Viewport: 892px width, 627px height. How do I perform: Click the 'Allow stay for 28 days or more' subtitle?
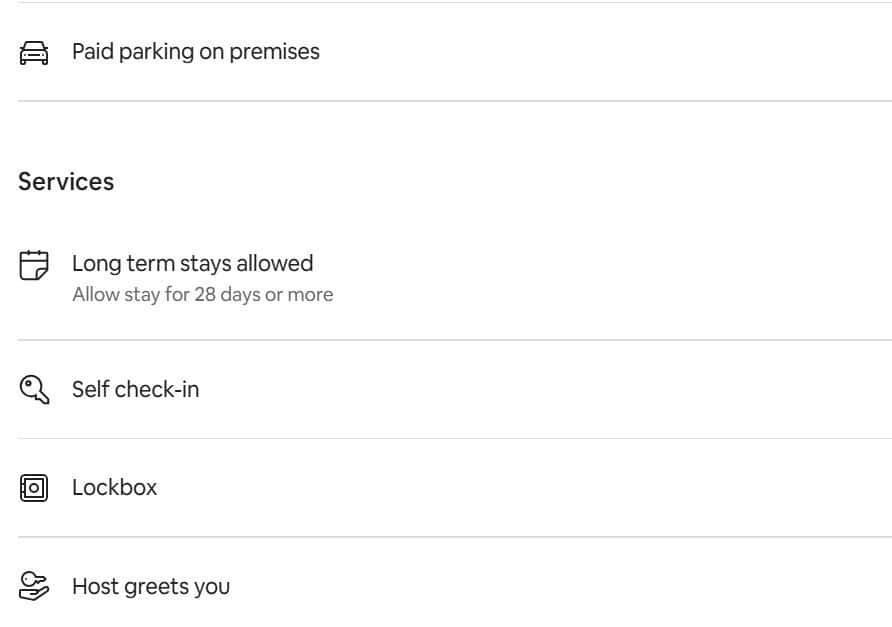point(202,295)
